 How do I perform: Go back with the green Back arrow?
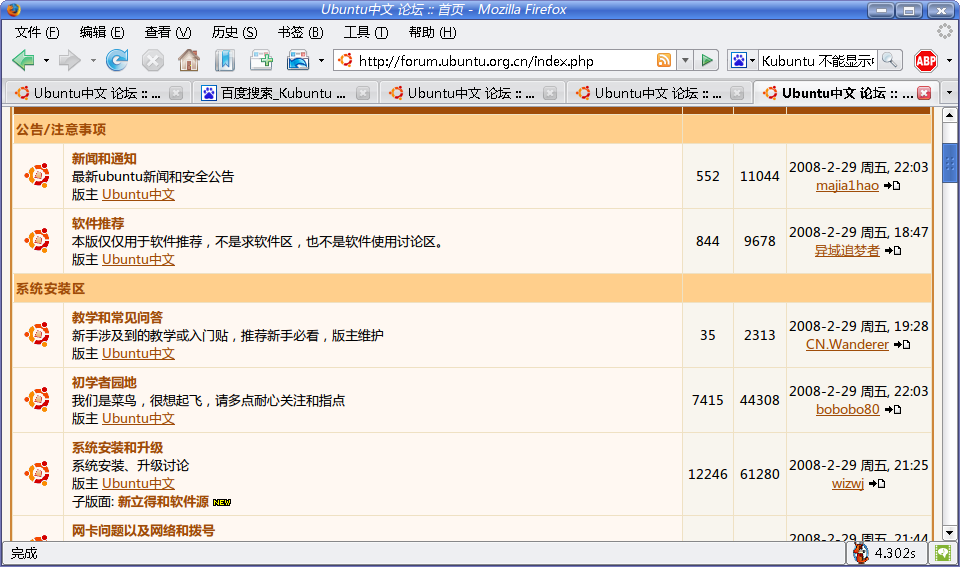pyautogui.click(x=23, y=60)
